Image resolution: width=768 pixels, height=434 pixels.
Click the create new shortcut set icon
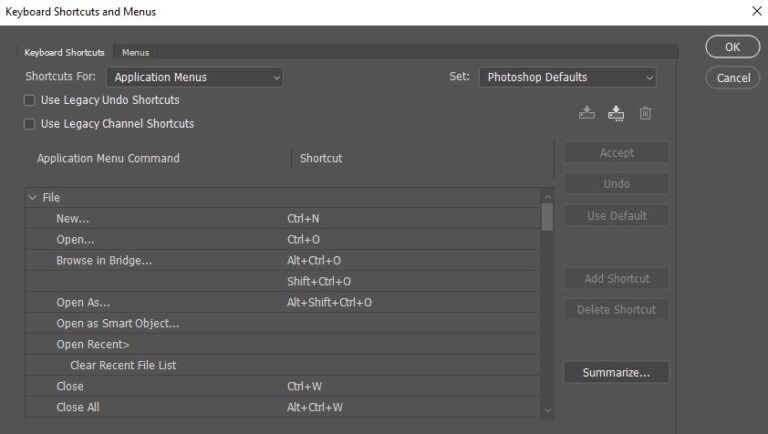(x=616, y=113)
